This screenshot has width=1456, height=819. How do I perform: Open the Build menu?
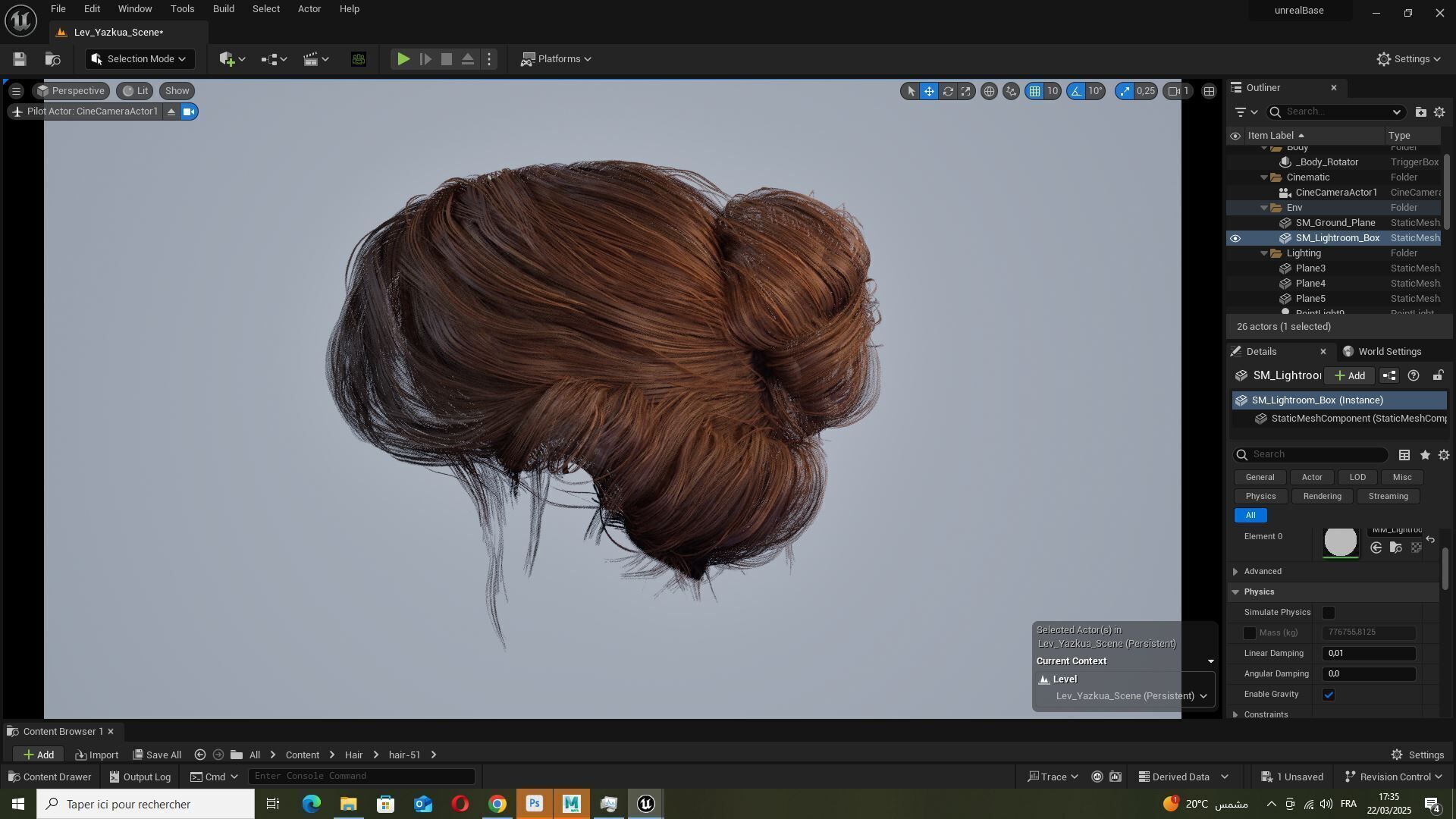(224, 9)
